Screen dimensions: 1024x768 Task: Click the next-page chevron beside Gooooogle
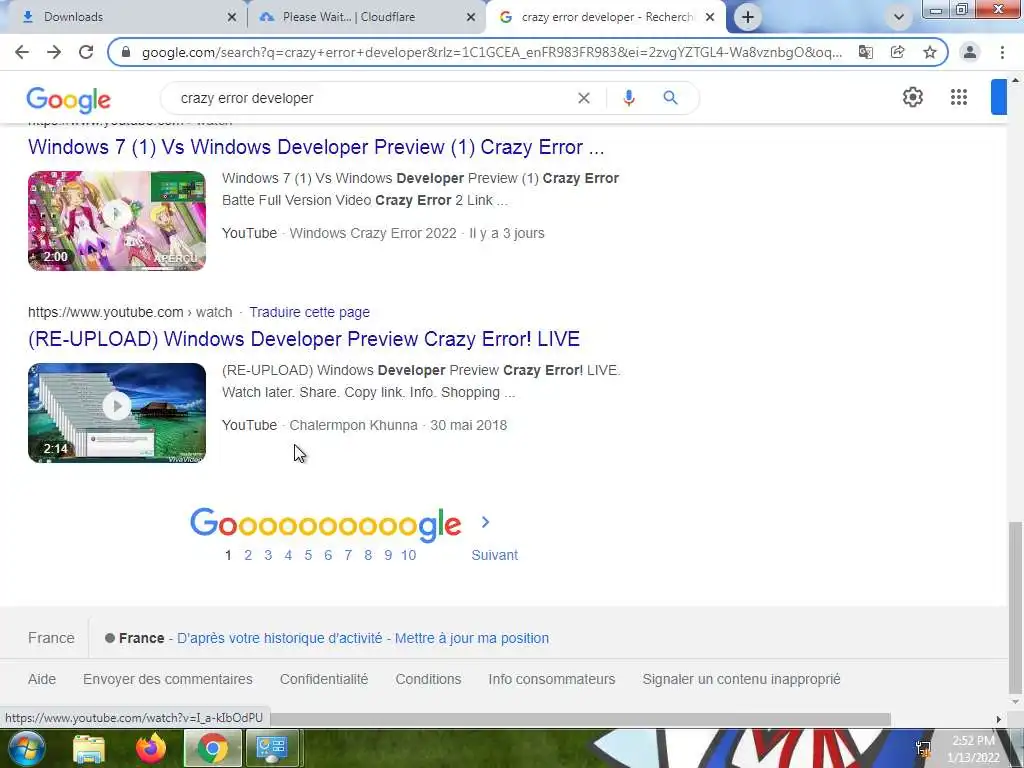[x=485, y=522]
